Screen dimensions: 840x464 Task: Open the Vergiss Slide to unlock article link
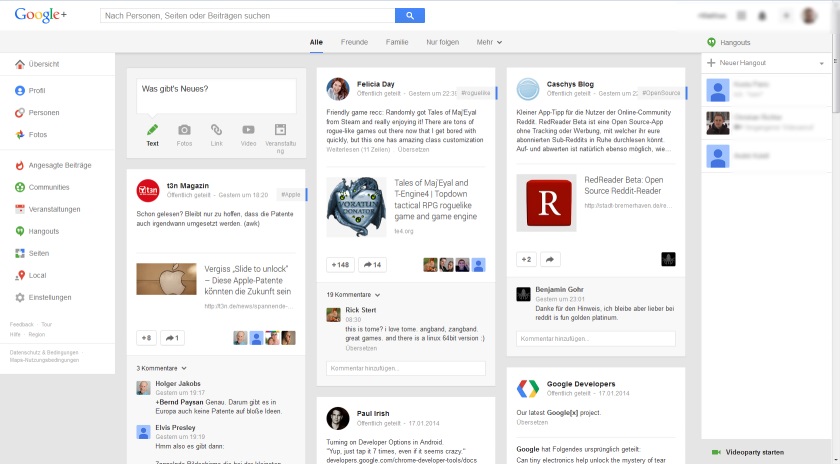coord(248,280)
